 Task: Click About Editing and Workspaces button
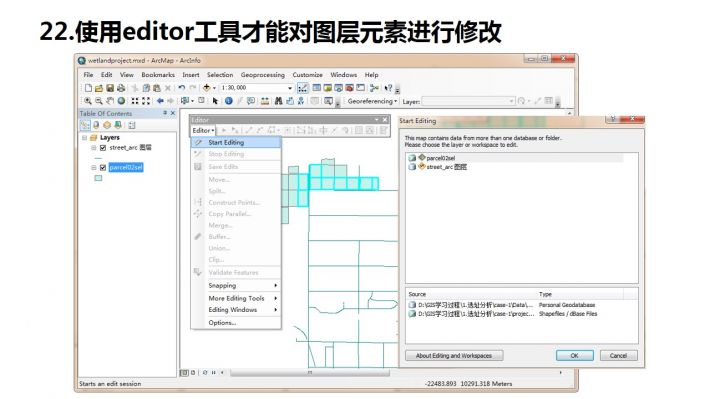[x=454, y=356]
